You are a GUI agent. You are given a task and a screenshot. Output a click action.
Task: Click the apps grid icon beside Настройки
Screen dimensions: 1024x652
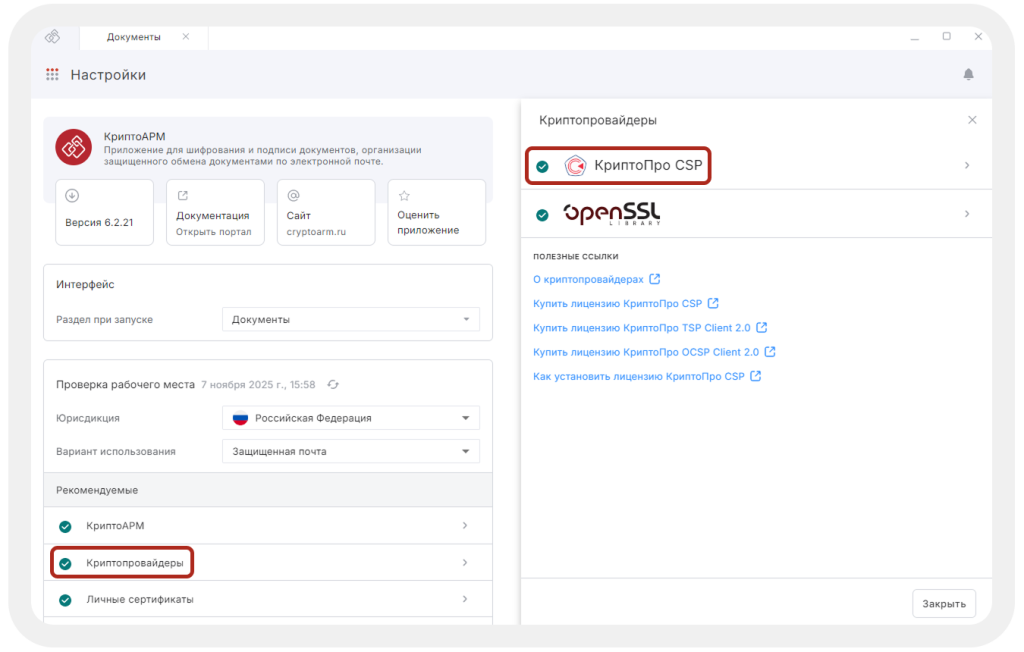pyautogui.click(x=52, y=74)
